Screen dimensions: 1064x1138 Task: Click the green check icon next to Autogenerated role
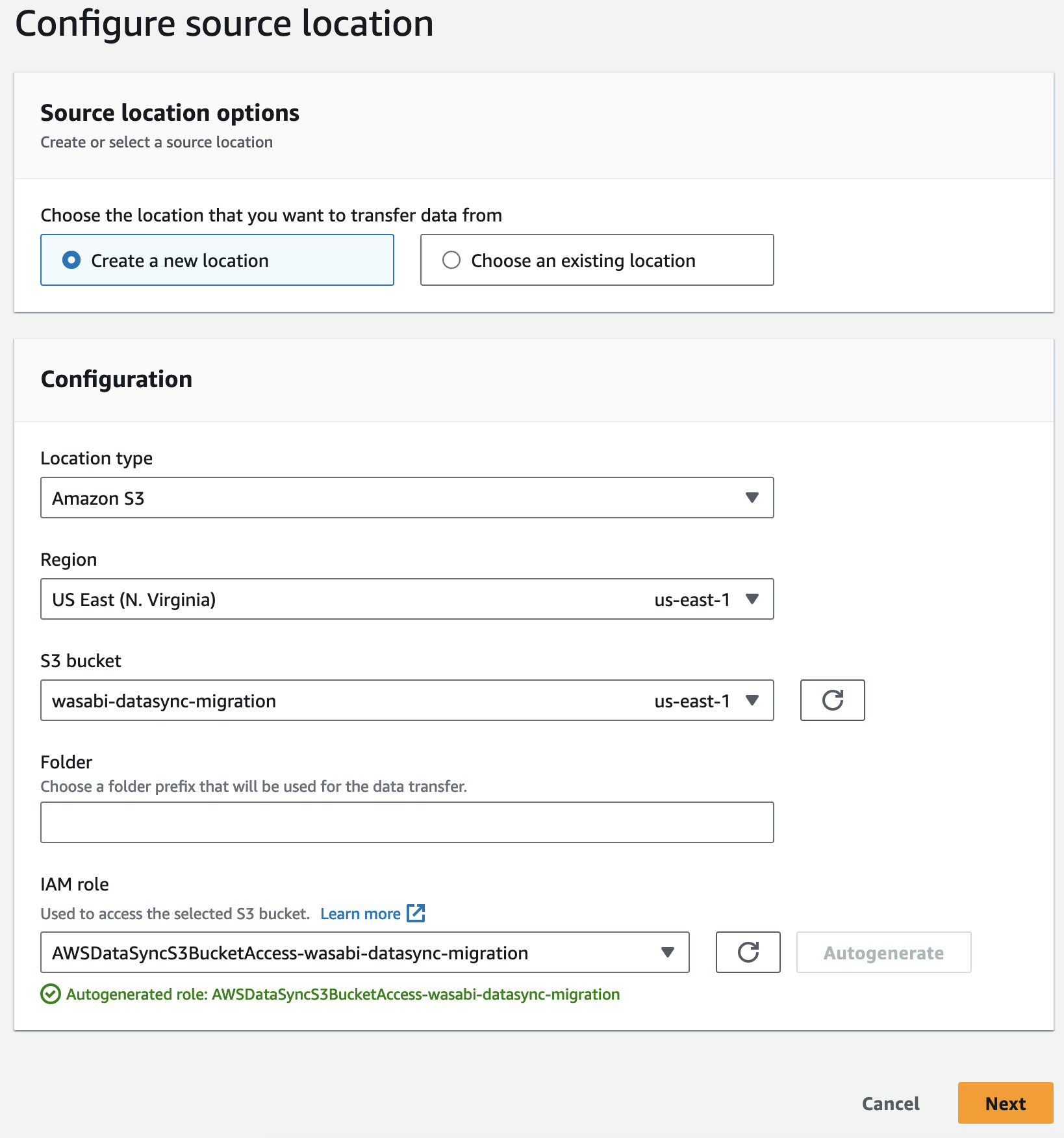click(x=51, y=994)
